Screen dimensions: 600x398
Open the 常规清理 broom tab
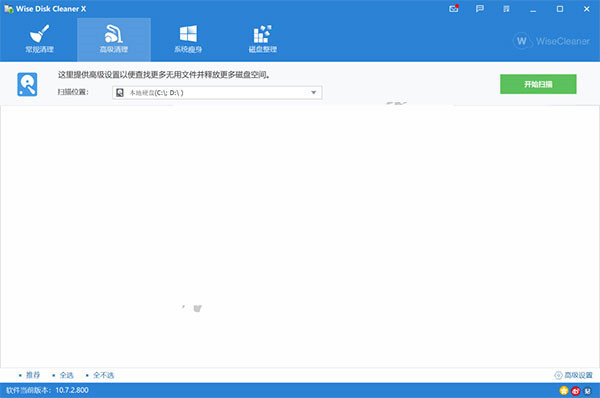39,39
